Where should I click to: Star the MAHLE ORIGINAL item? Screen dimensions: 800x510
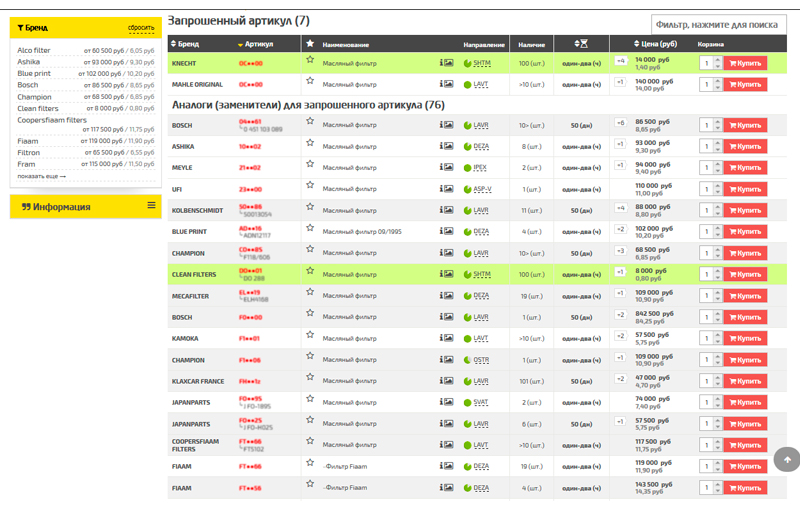(310, 81)
